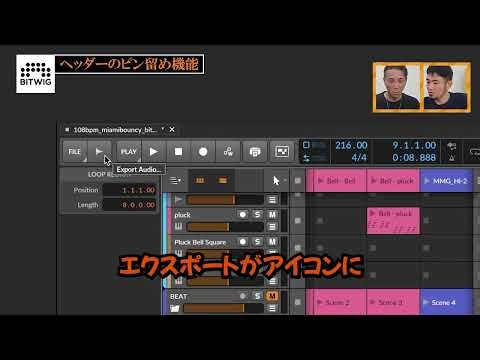Click the tempo value 216.00
Viewport: 480px width, 360px height.
tap(351, 145)
